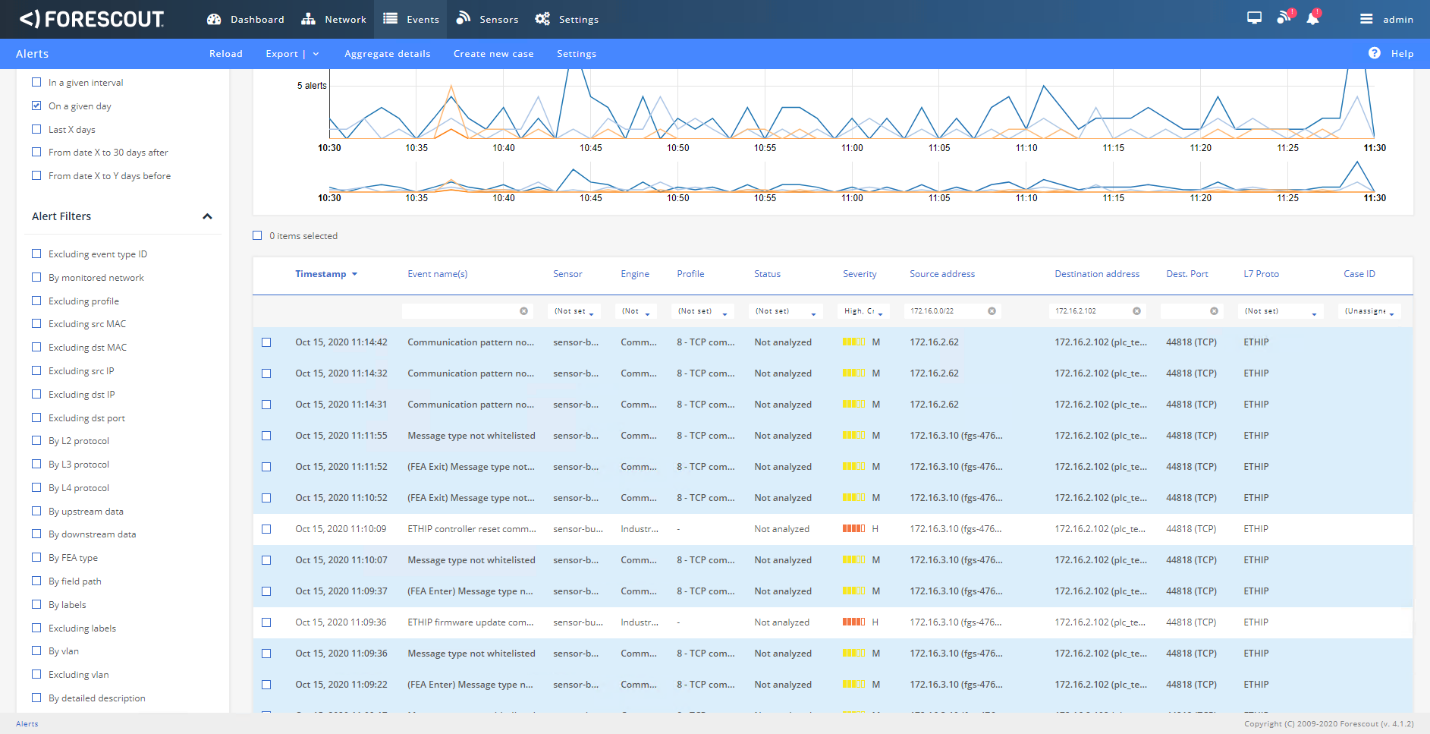Open the Events menu
The image size is (1430, 734).
coord(411,19)
